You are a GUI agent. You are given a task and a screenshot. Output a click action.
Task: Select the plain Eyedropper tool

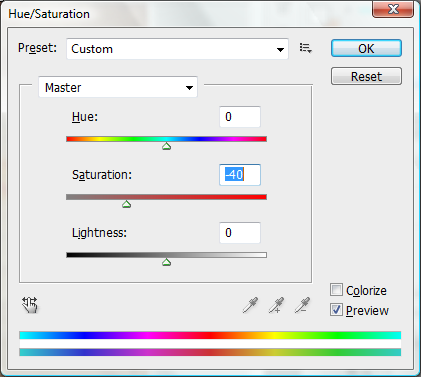[250, 305]
